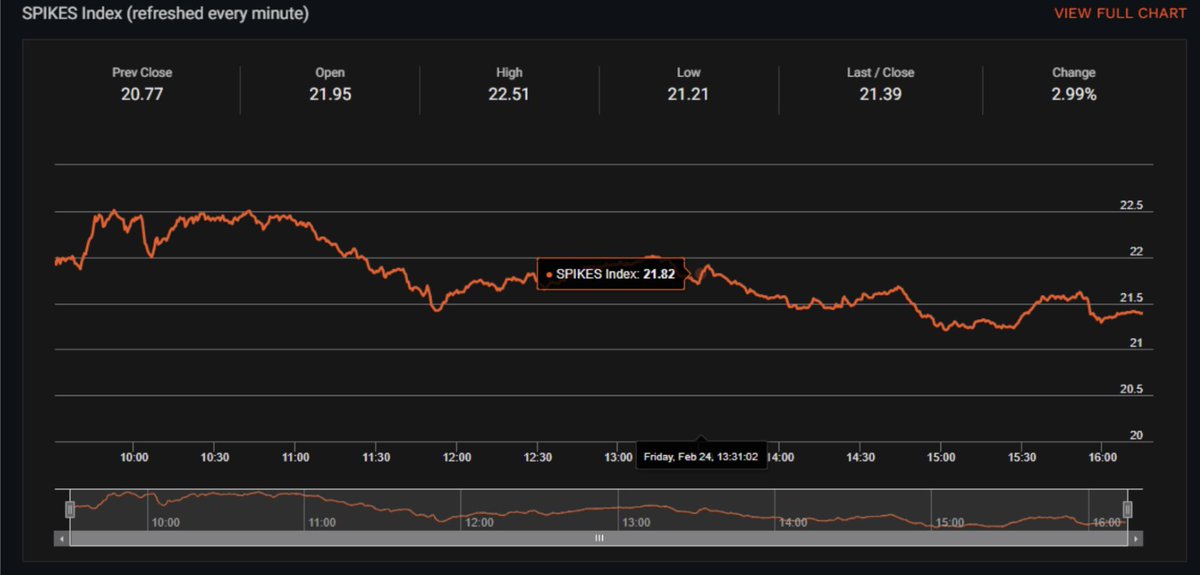Click the Friday, Feb 24 timestamp label
The width and height of the screenshot is (1200, 575).
pyautogui.click(x=700, y=456)
